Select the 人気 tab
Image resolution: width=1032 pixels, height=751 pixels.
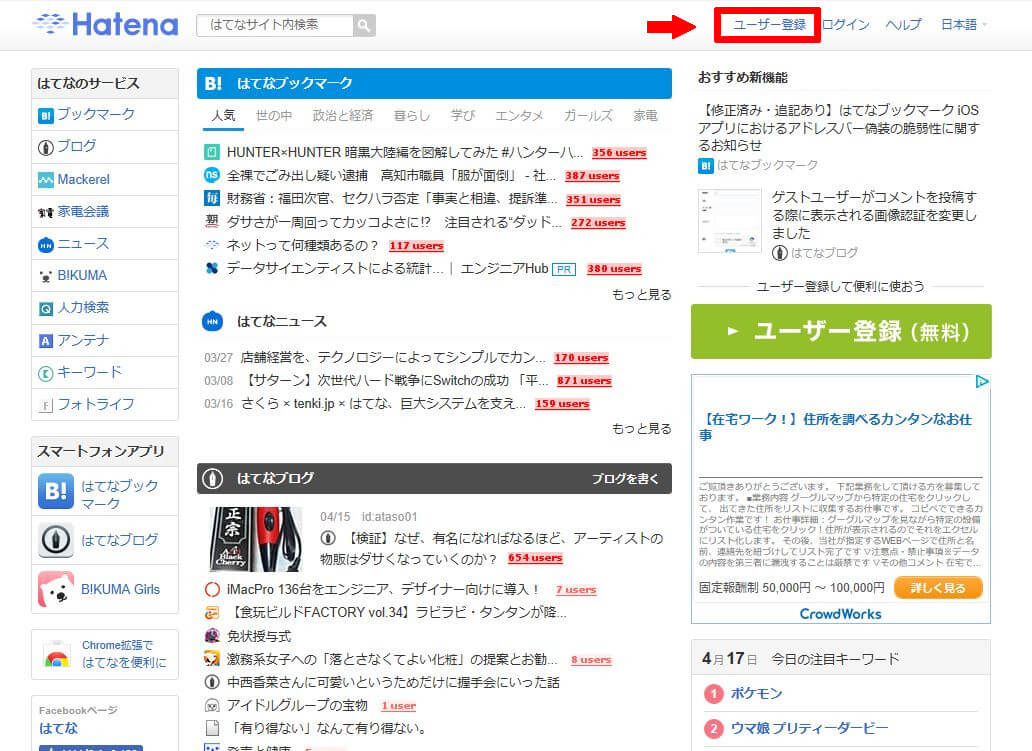coord(224,116)
